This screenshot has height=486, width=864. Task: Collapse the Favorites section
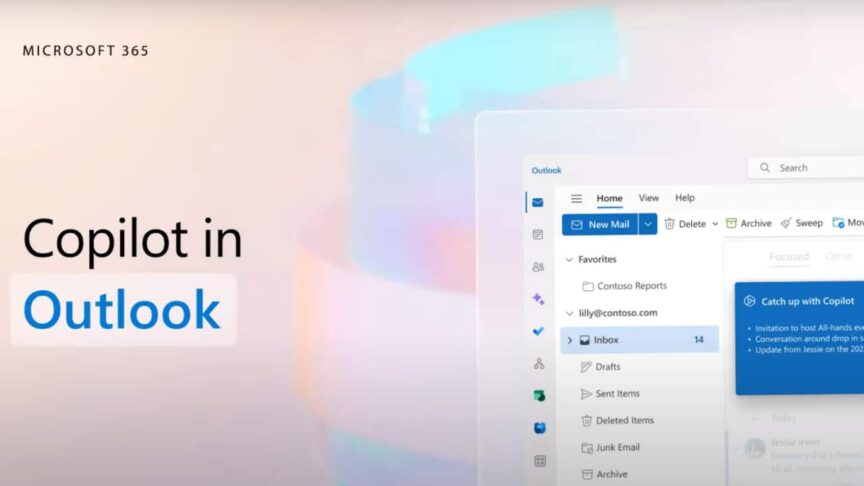click(x=569, y=260)
